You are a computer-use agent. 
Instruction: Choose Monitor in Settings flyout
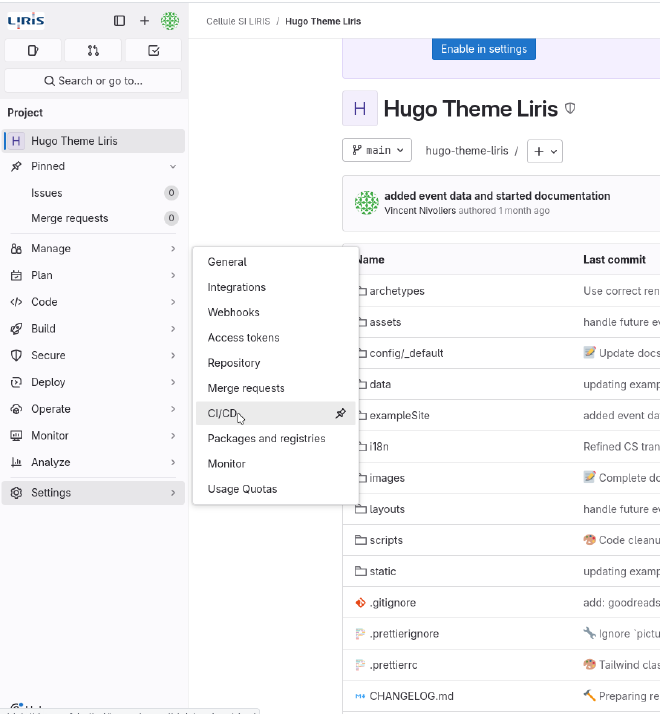pos(276,464)
